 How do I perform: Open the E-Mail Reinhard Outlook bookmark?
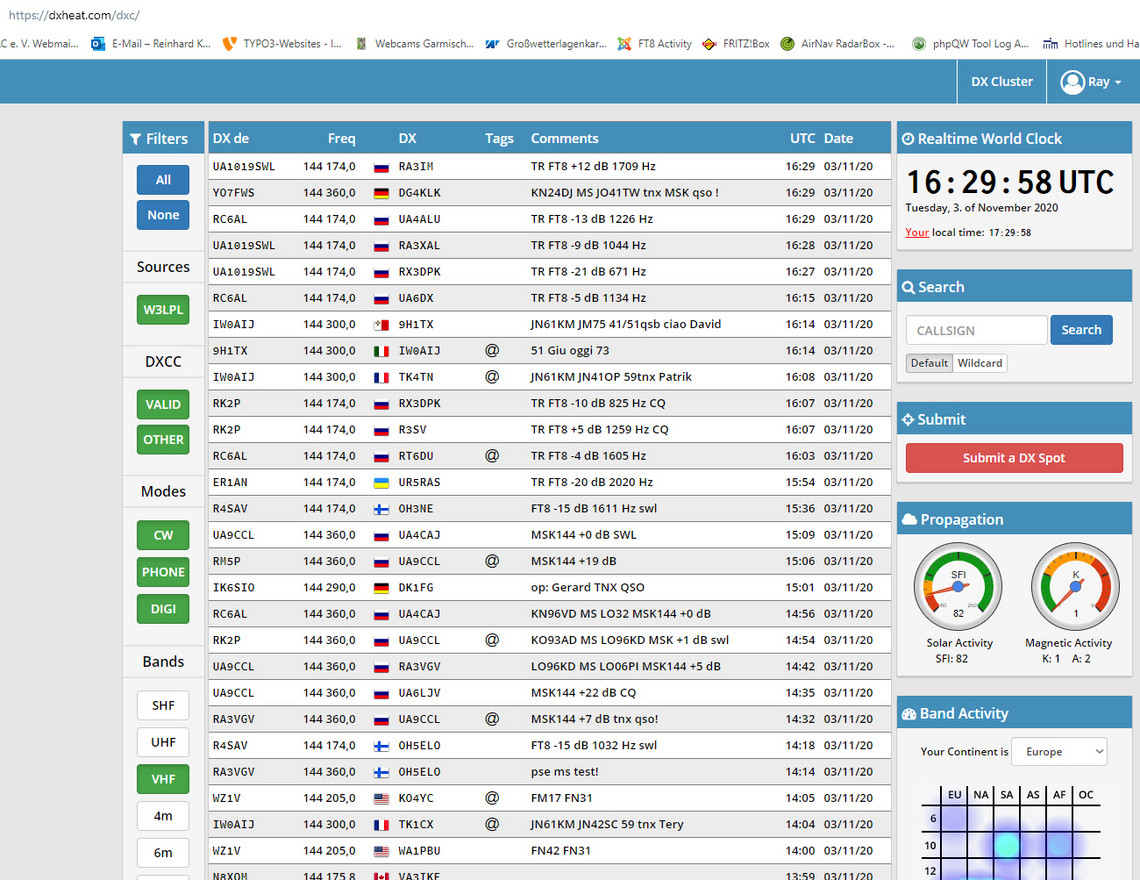point(151,44)
